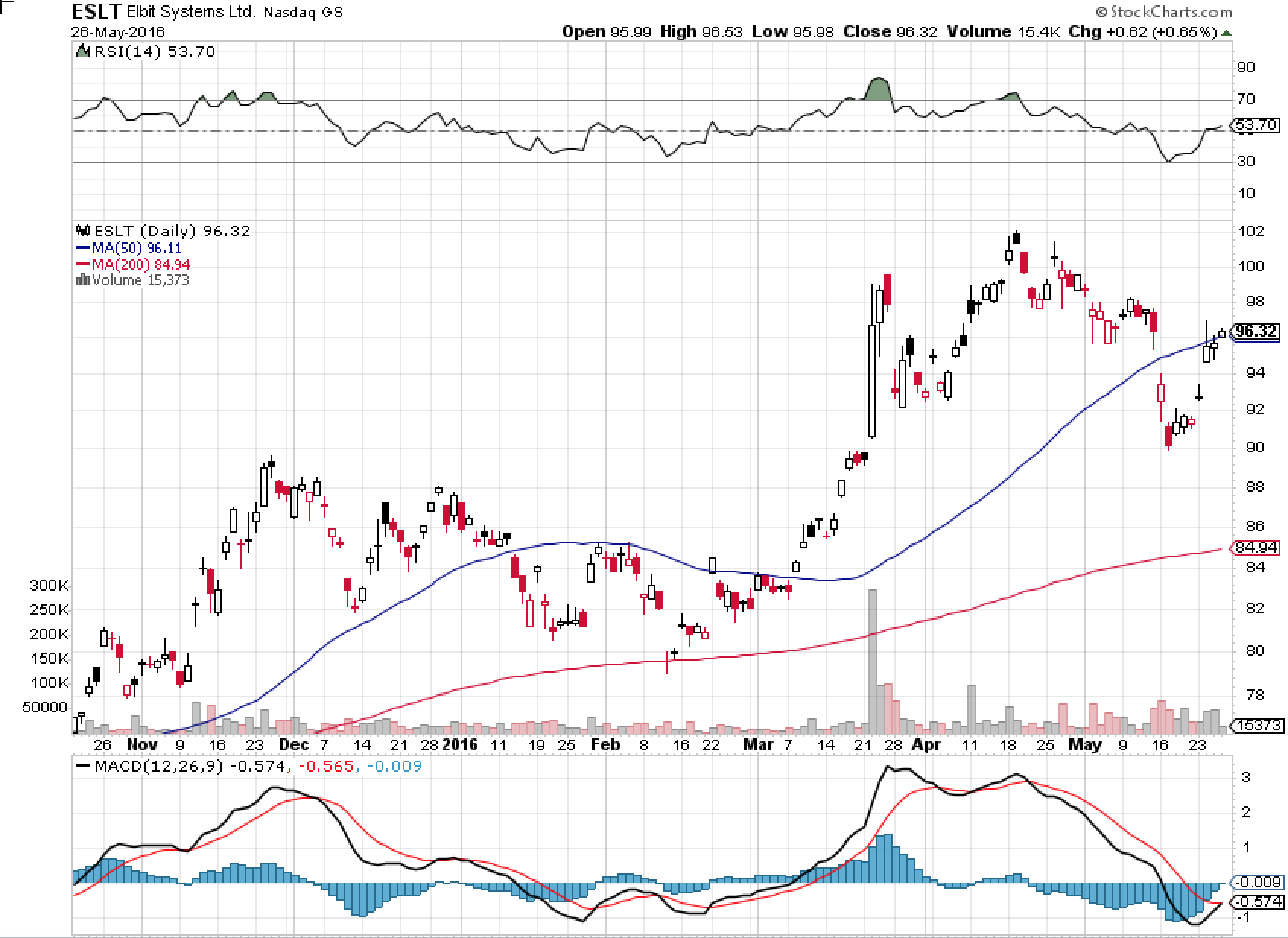This screenshot has height=938, width=1288.
Task: Click the MACD(12,26,9) legend label
Action: pos(159,766)
